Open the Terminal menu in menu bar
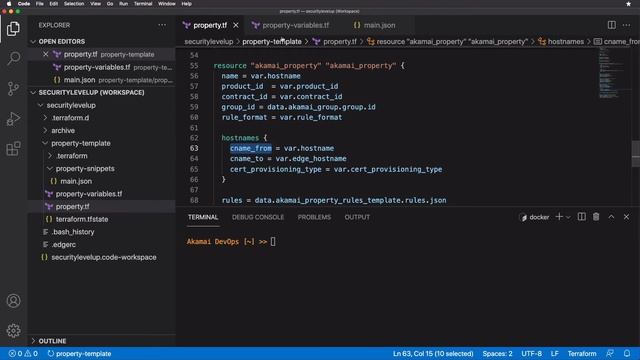Image resolution: width=640 pixels, height=360 pixels. tap(143, 4)
